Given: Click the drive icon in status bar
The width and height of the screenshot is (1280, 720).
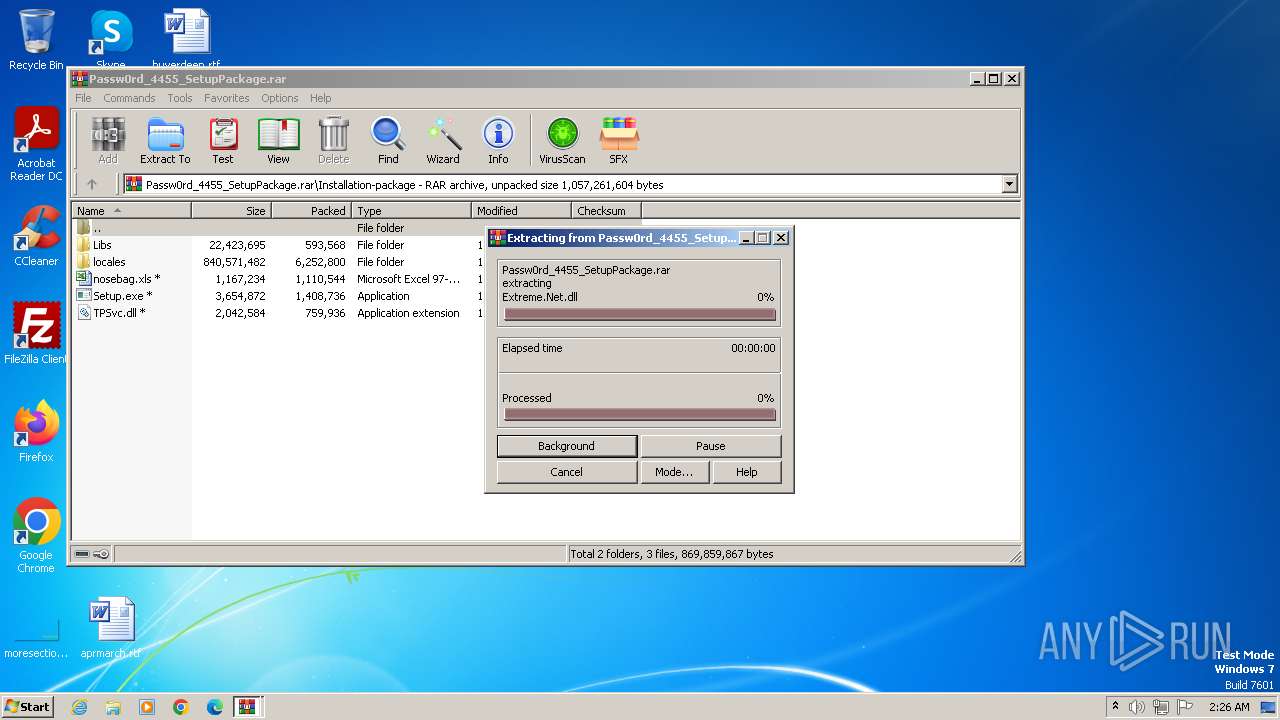Looking at the screenshot, I should [82, 554].
